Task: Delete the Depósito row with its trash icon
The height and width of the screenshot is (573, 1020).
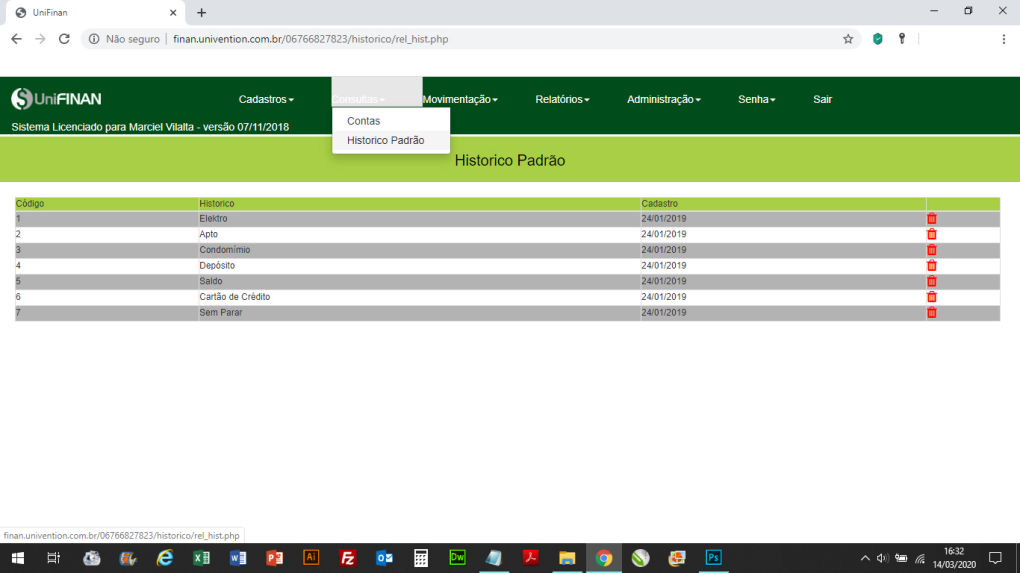Action: pyautogui.click(x=932, y=265)
